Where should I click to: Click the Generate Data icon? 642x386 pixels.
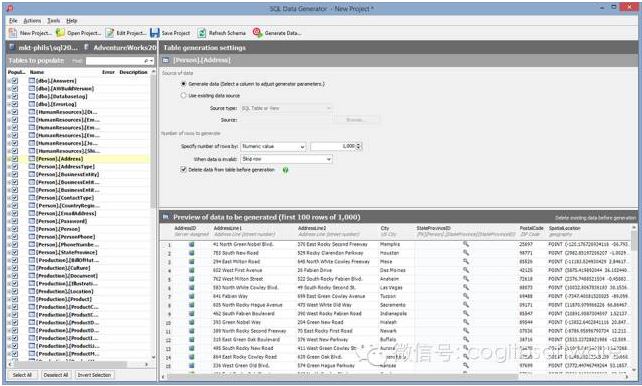[x=257, y=33]
